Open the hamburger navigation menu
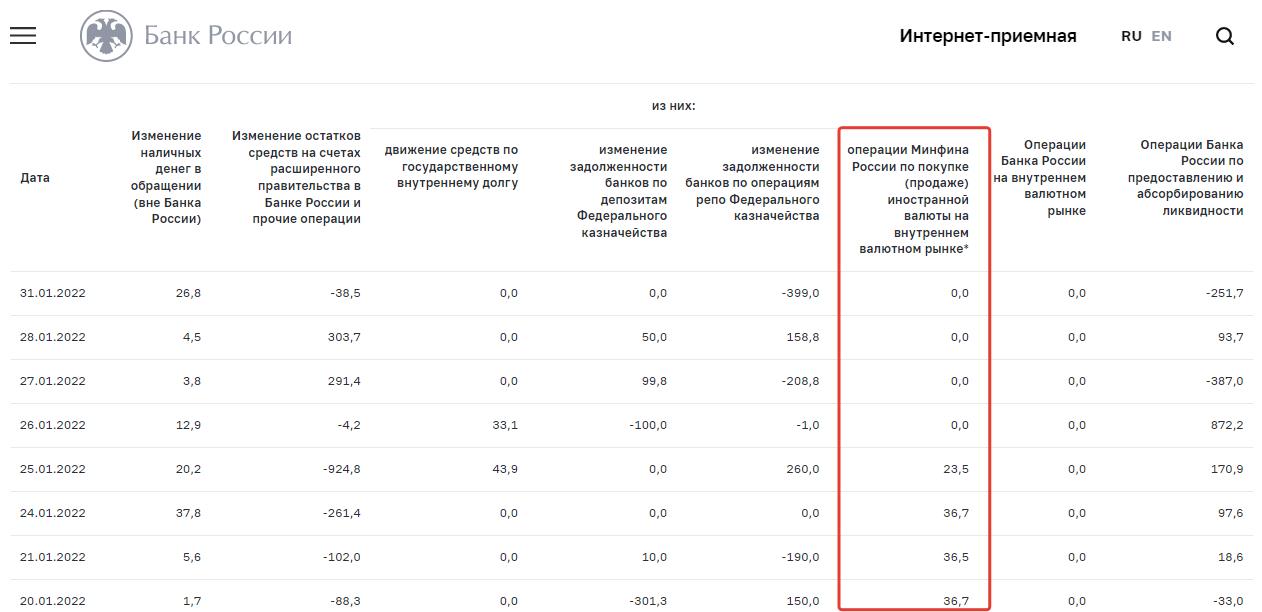The height and width of the screenshot is (612, 1262). click(x=23, y=36)
